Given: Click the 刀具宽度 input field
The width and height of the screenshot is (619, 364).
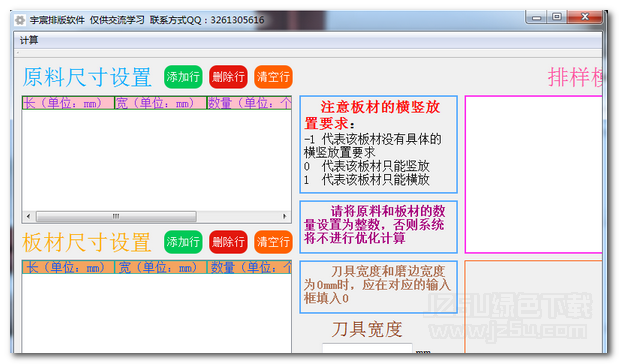Looking at the screenshot, I should [x=367, y=348].
